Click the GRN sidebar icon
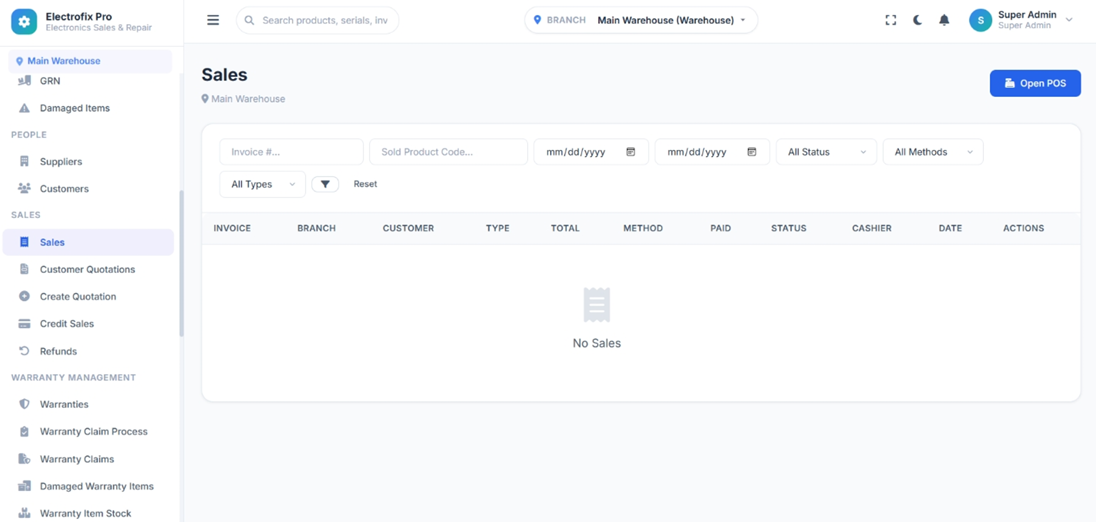 pyautogui.click(x=24, y=81)
